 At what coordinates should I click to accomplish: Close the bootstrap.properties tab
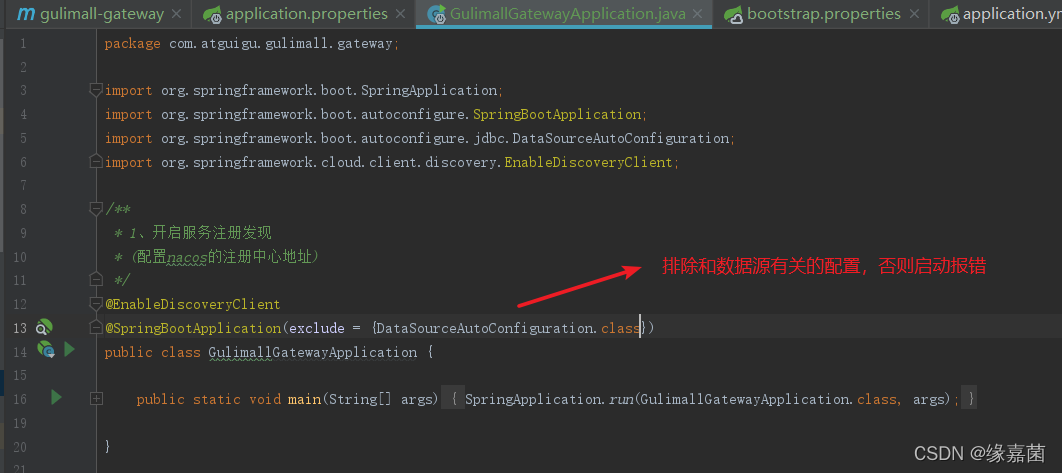click(x=914, y=14)
